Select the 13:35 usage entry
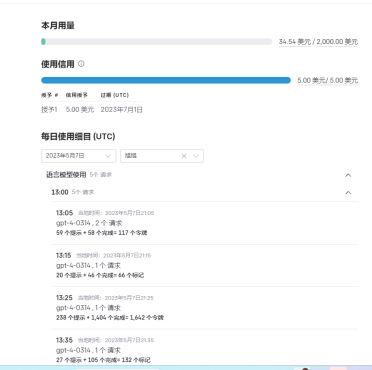The width and height of the screenshot is (372, 370). [x=204, y=350]
